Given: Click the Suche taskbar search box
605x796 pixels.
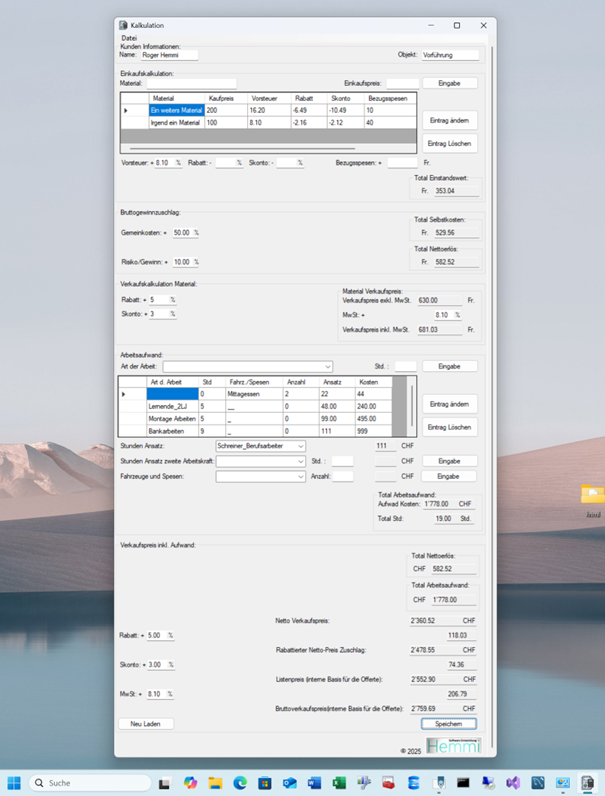Looking at the screenshot, I should click(90, 783).
